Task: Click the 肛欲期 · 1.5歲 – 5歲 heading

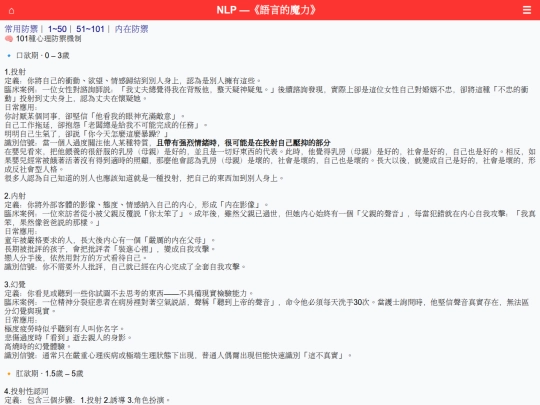Action: tap(50, 373)
